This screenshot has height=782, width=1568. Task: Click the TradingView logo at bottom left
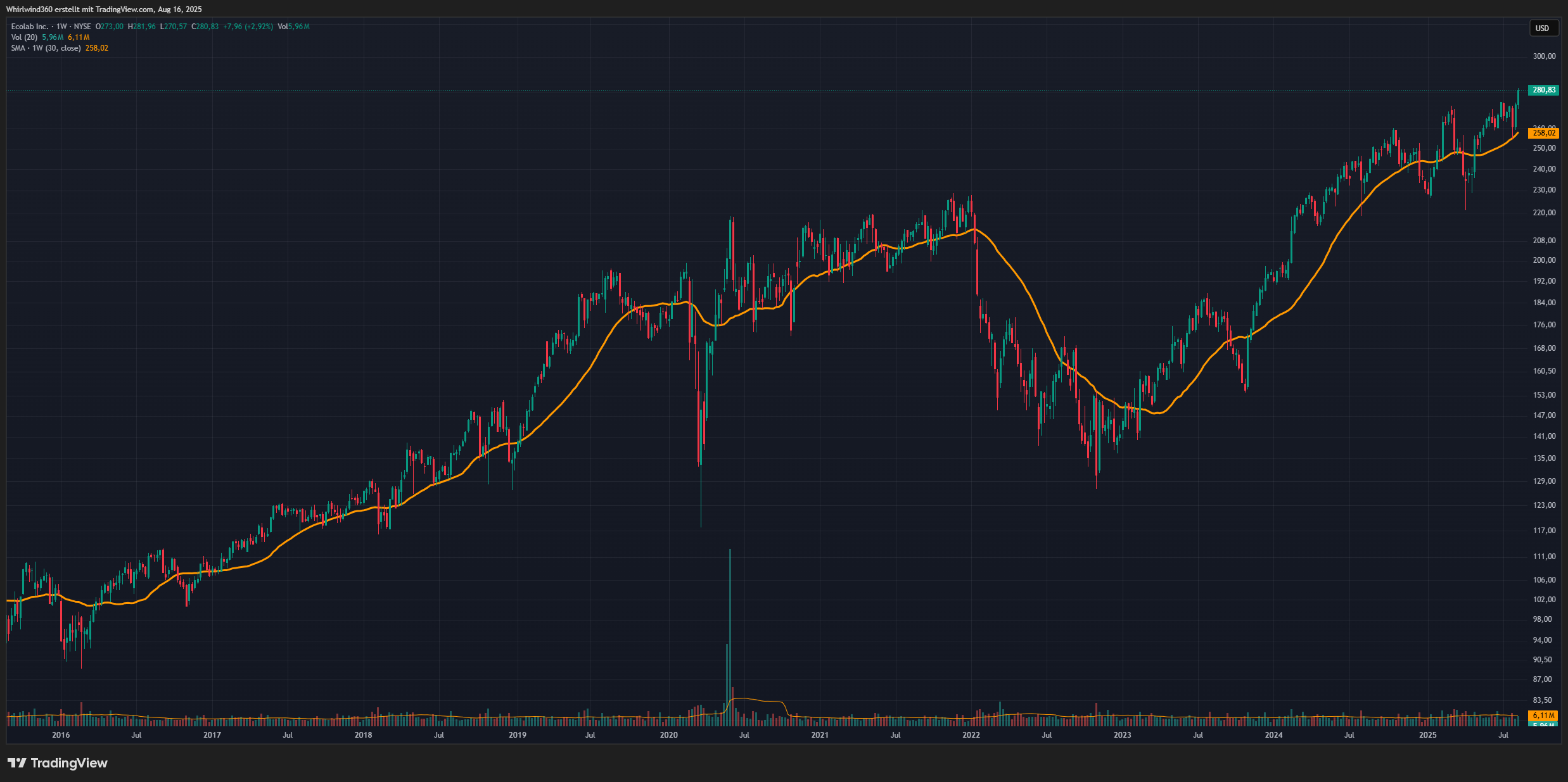[x=58, y=763]
